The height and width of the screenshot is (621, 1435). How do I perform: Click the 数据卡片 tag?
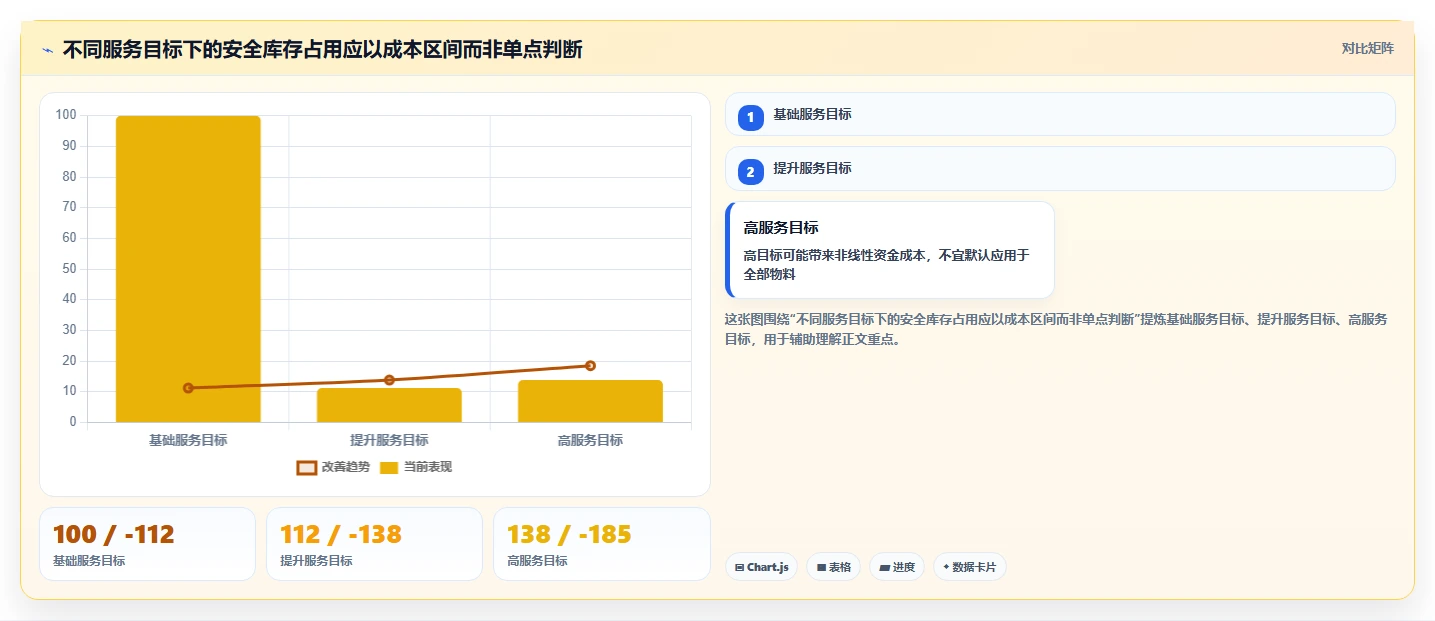969,567
